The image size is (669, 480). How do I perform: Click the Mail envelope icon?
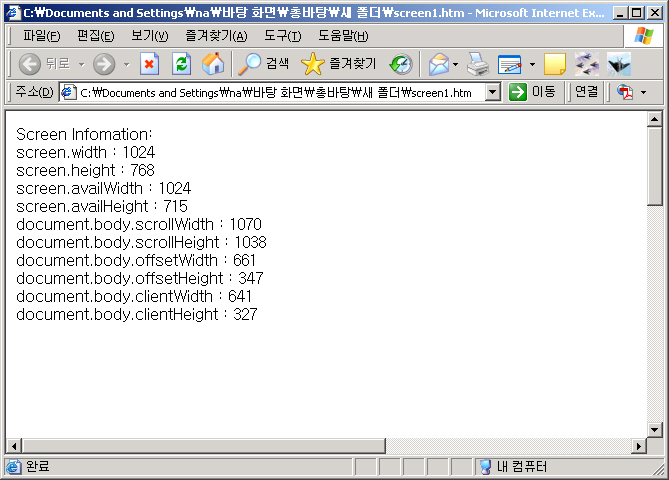coord(439,64)
